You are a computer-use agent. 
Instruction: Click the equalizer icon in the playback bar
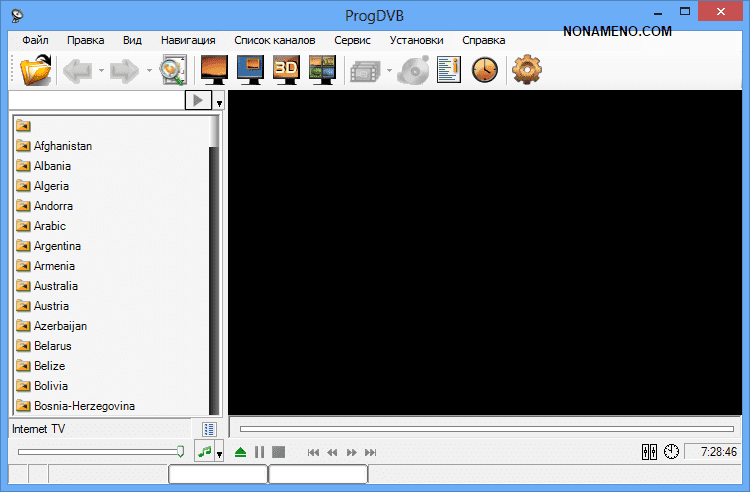650,452
